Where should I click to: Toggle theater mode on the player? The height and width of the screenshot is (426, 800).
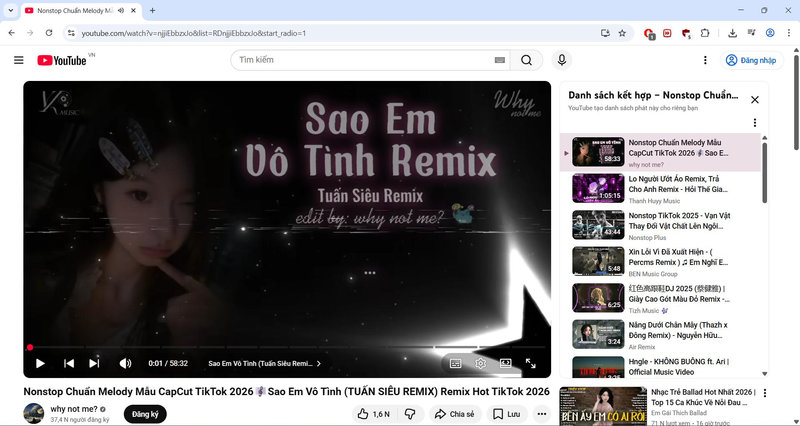[x=505, y=363]
